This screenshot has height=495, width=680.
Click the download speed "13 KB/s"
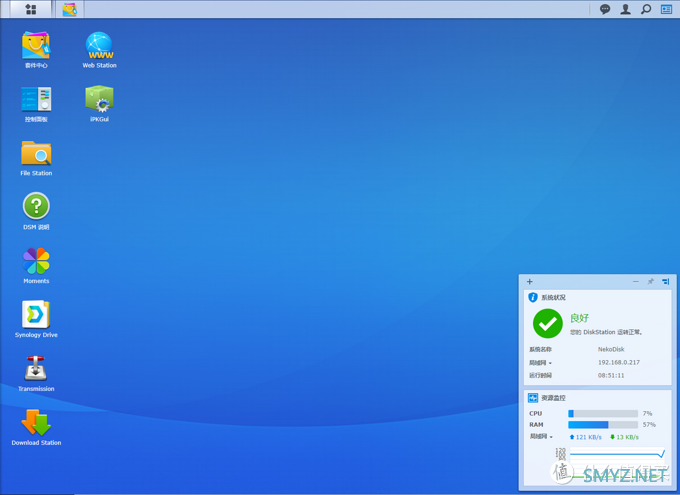click(x=624, y=437)
